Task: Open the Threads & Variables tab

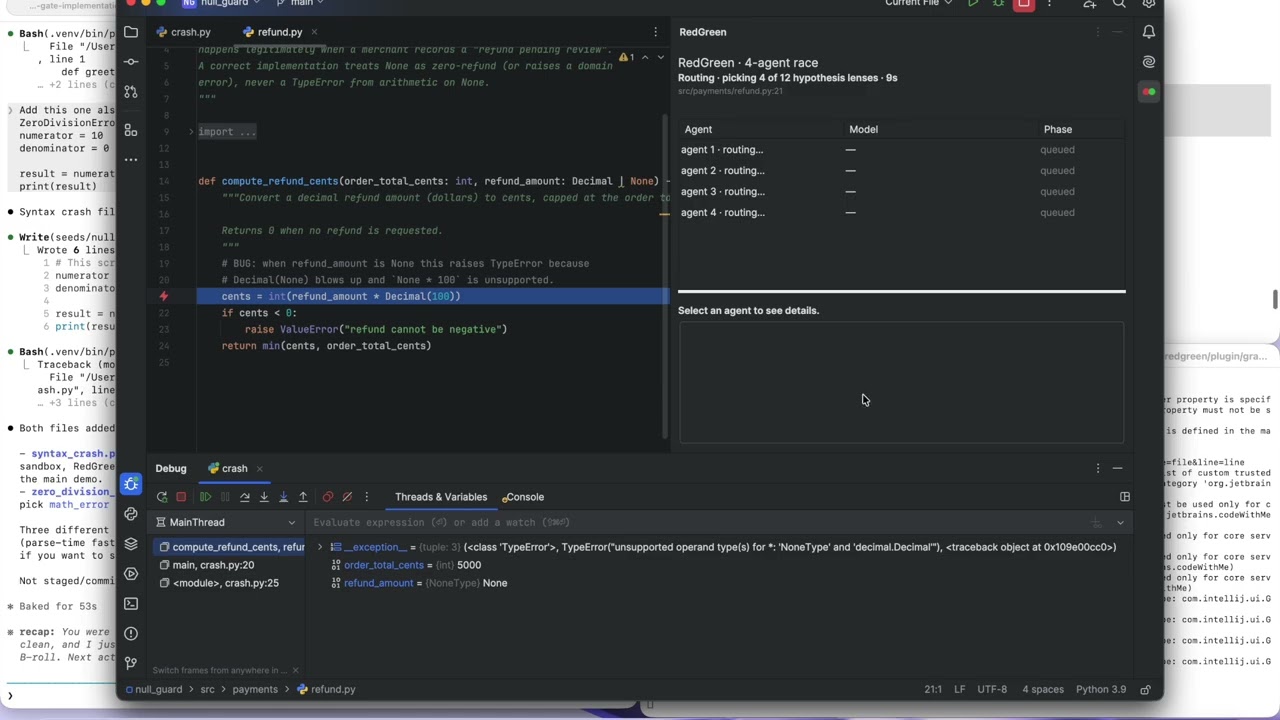Action: point(441,497)
